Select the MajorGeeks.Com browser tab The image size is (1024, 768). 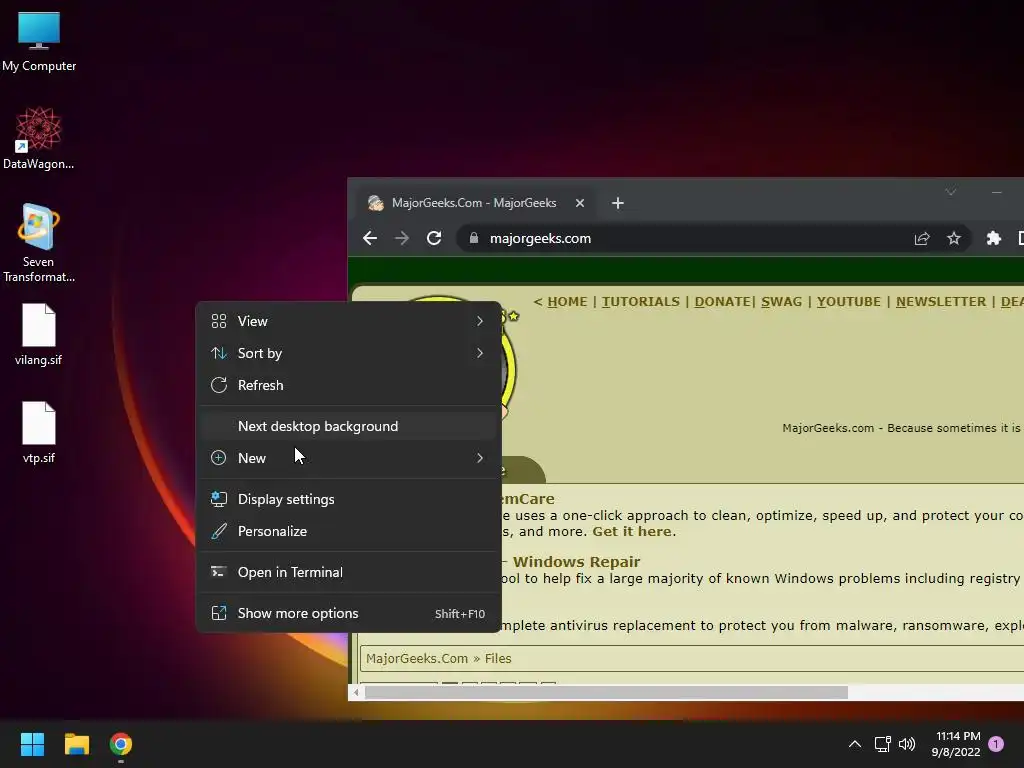pyautogui.click(x=473, y=203)
